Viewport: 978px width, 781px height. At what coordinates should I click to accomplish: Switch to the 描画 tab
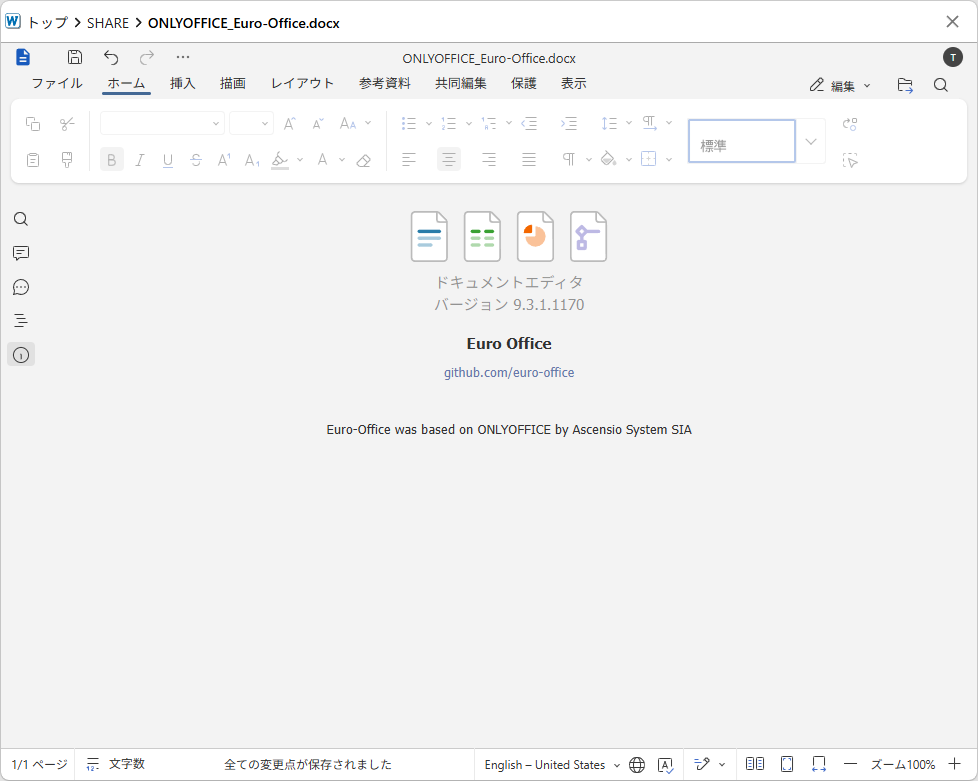[233, 84]
